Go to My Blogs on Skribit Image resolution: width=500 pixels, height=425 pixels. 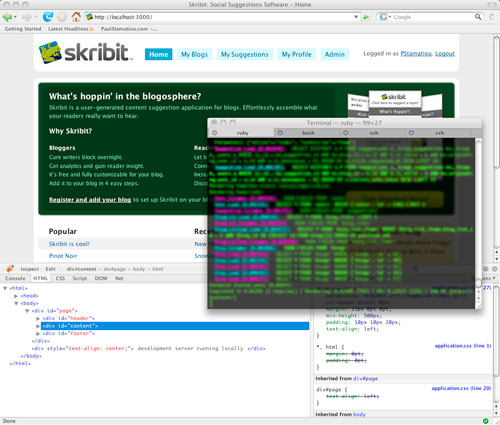(x=194, y=54)
